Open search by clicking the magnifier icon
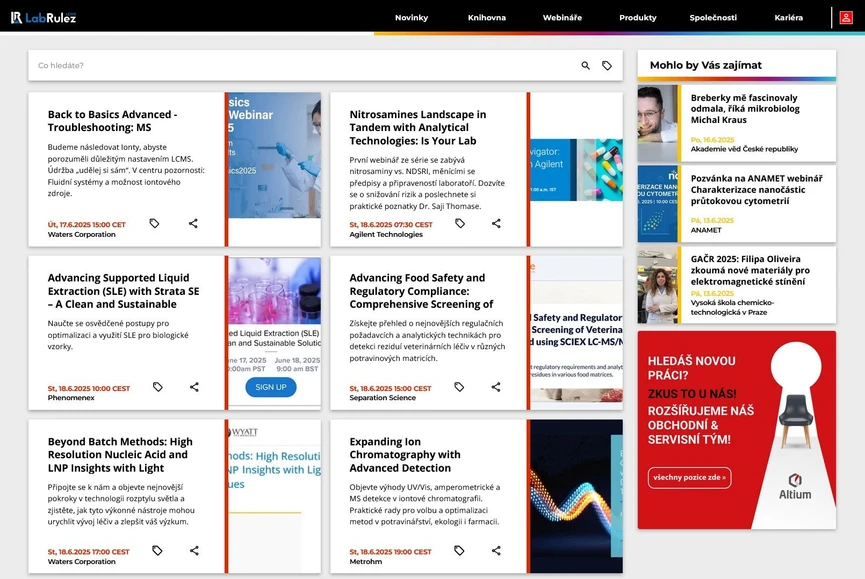Screen dimensions: 865x579 (585, 64)
